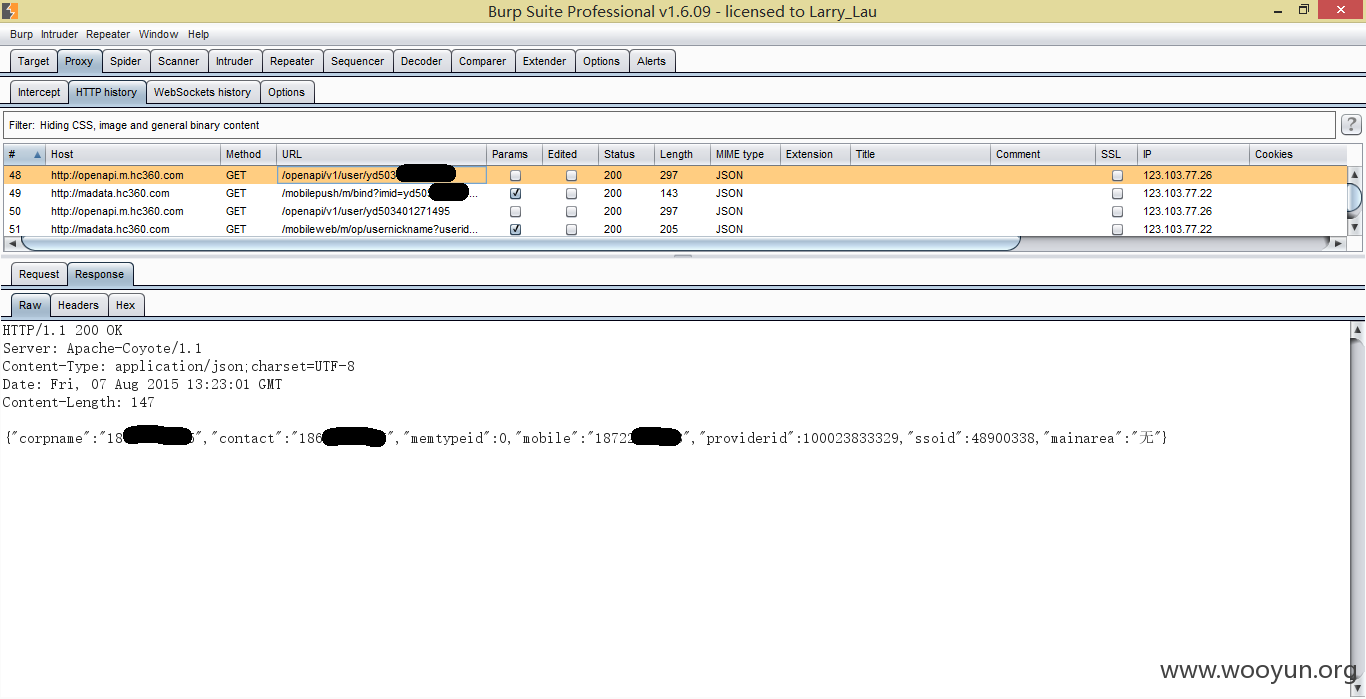Sort by the # column arrow
Image resolution: width=1366 pixels, height=699 pixels.
click(38, 154)
